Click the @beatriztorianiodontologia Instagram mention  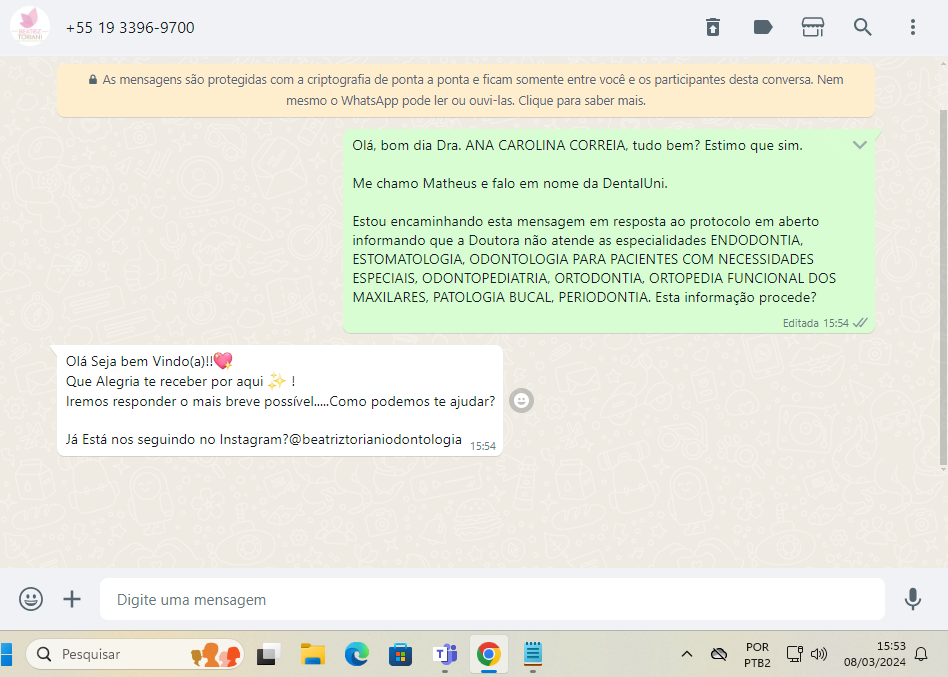375,439
